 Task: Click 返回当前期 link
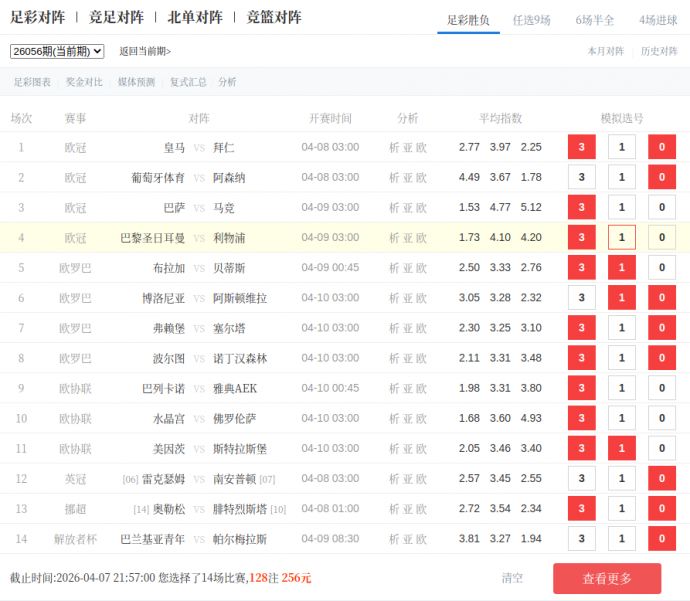[145, 51]
